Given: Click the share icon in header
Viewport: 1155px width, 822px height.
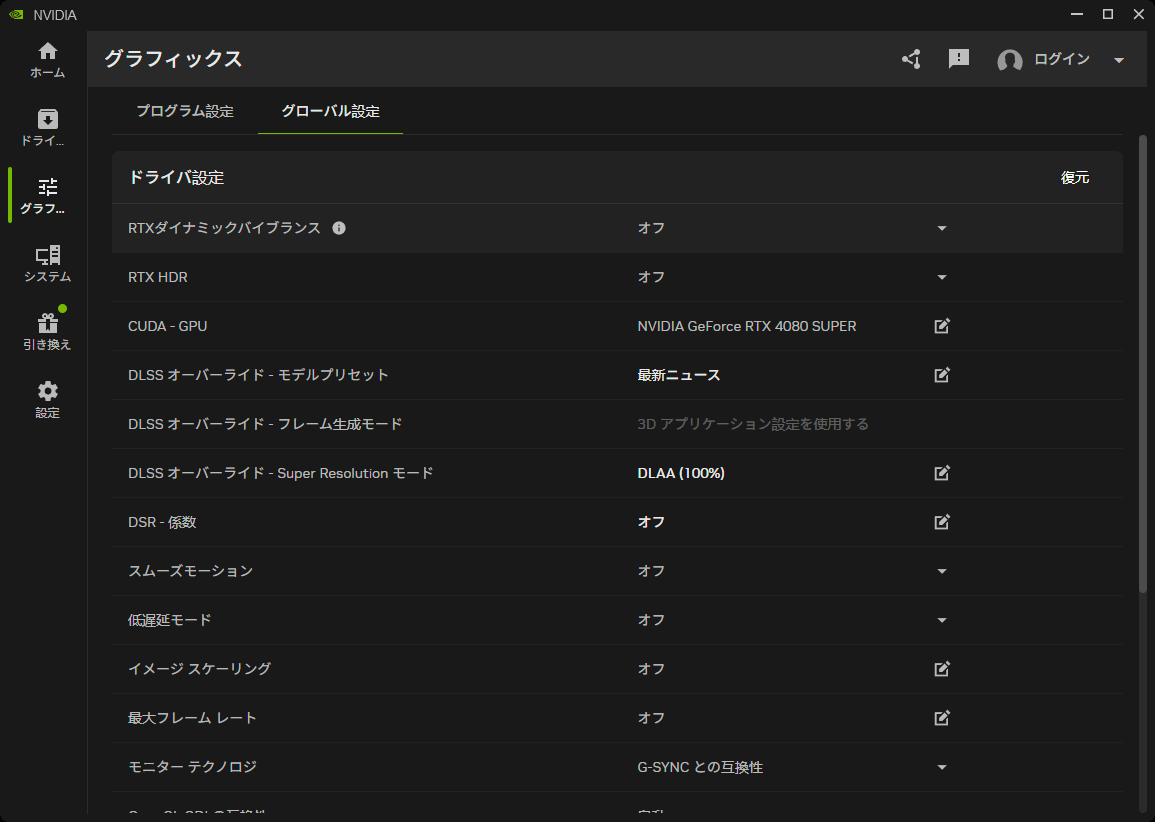Looking at the screenshot, I should [911, 60].
